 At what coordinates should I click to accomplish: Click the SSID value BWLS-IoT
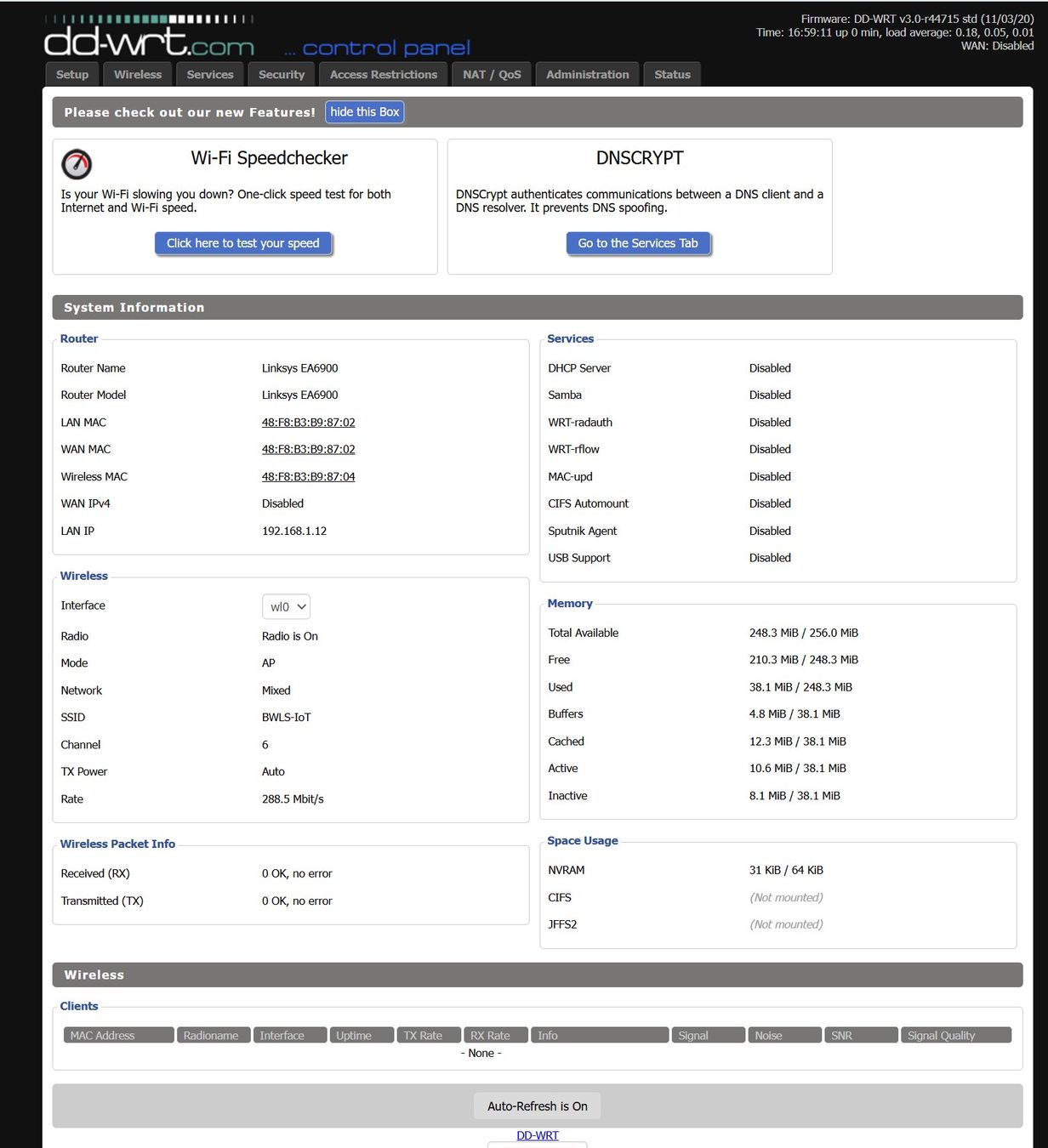click(x=287, y=718)
